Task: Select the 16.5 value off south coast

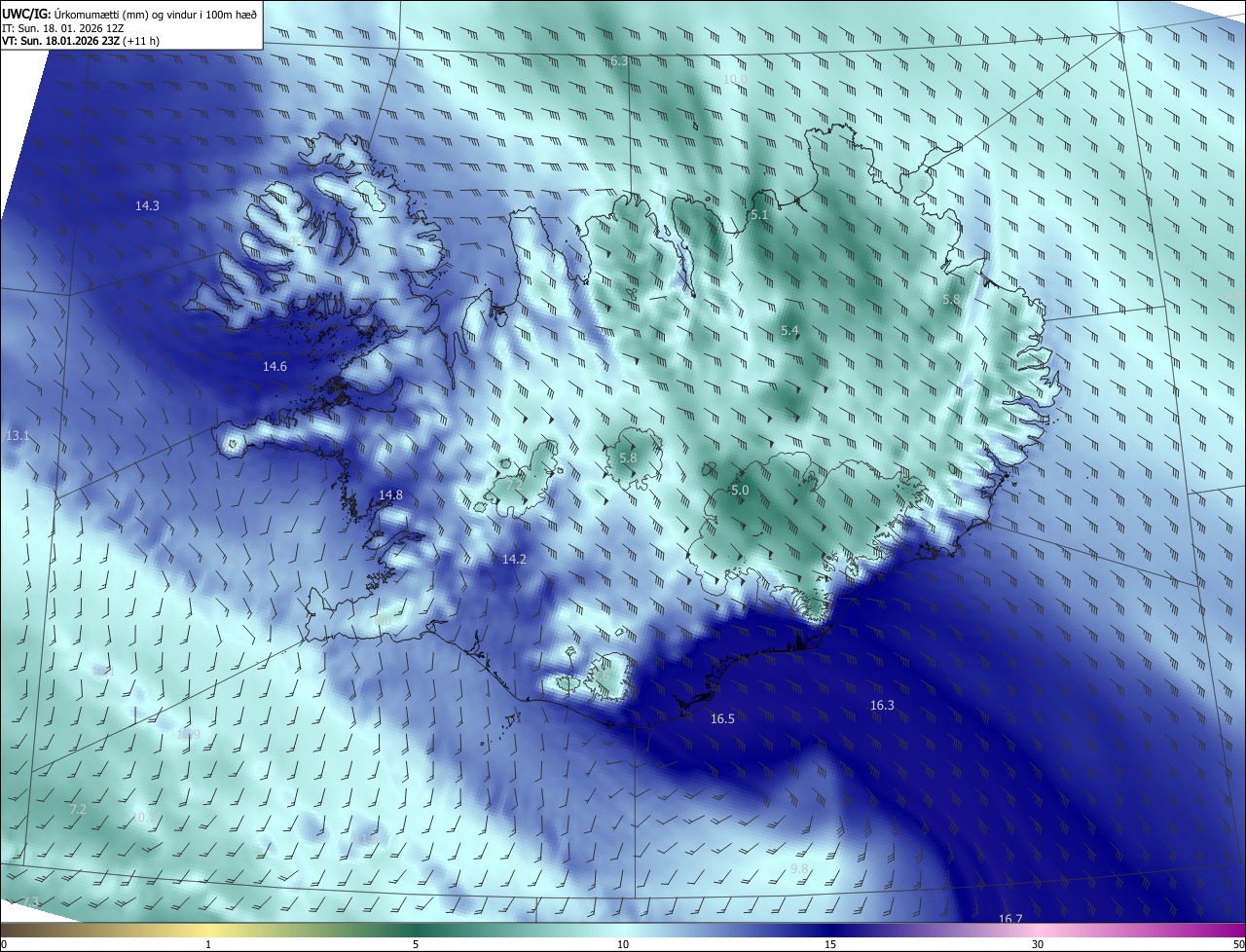Action: [x=722, y=718]
